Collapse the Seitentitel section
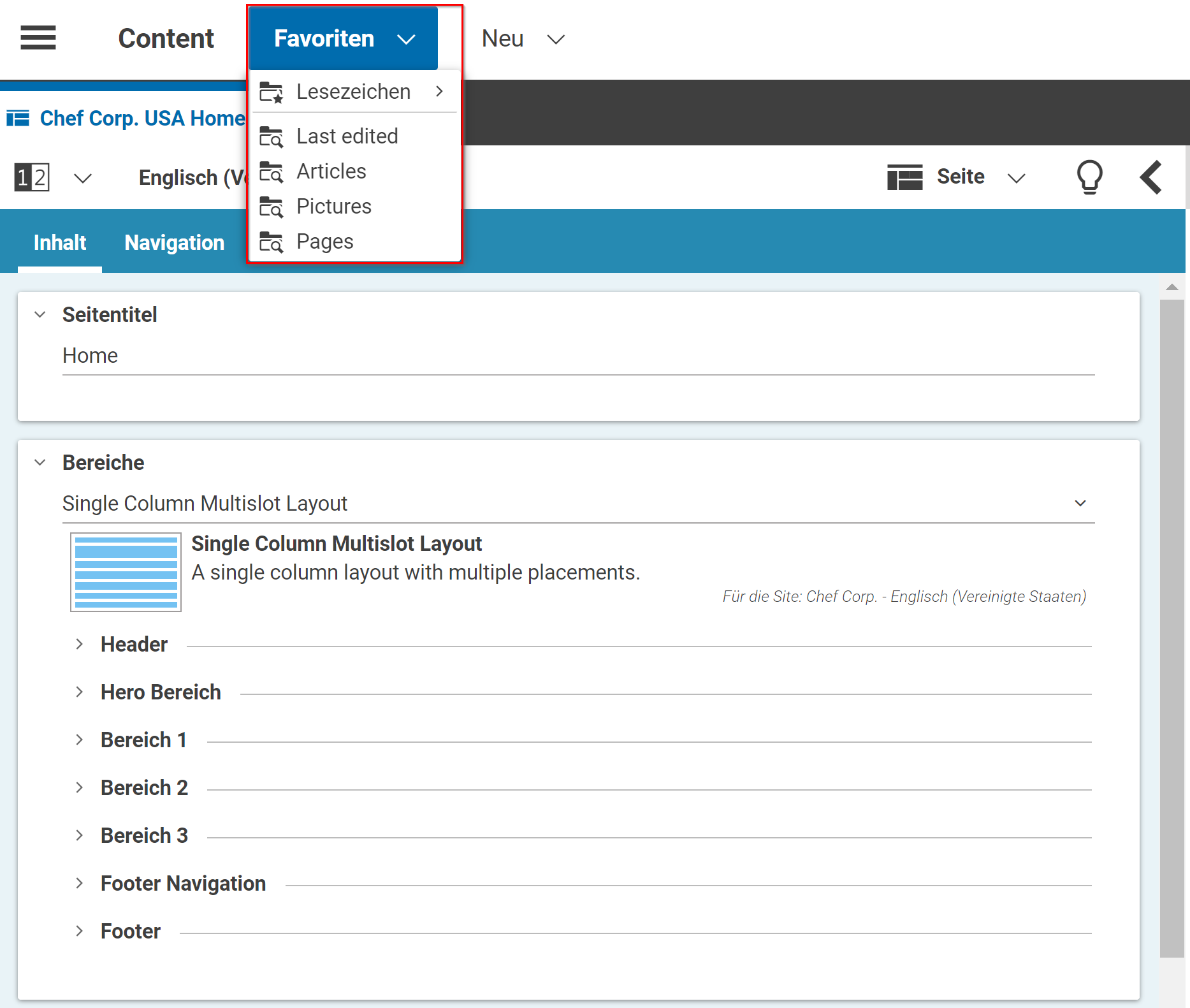The height and width of the screenshot is (1008, 1190). [40, 314]
